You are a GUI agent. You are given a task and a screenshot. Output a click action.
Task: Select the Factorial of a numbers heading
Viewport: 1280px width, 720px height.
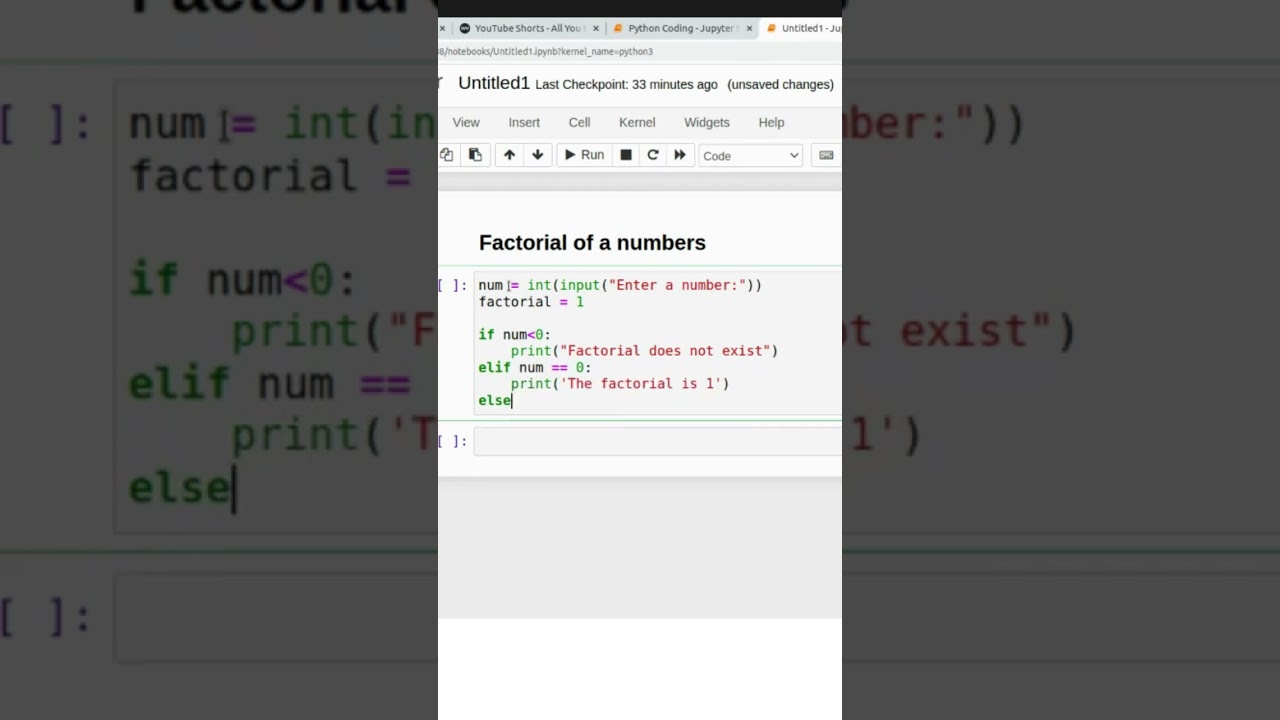coord(592,243)
